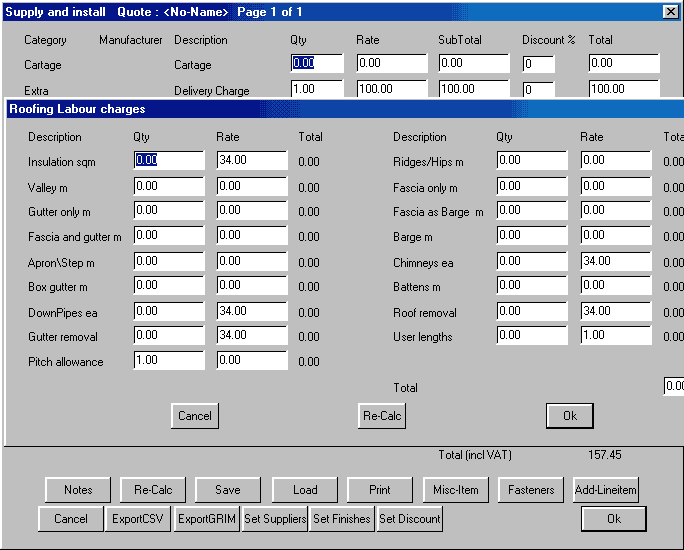Edit User lengths Qty field
This screenshot has width=684, height=550.
[x=532, y=335]
